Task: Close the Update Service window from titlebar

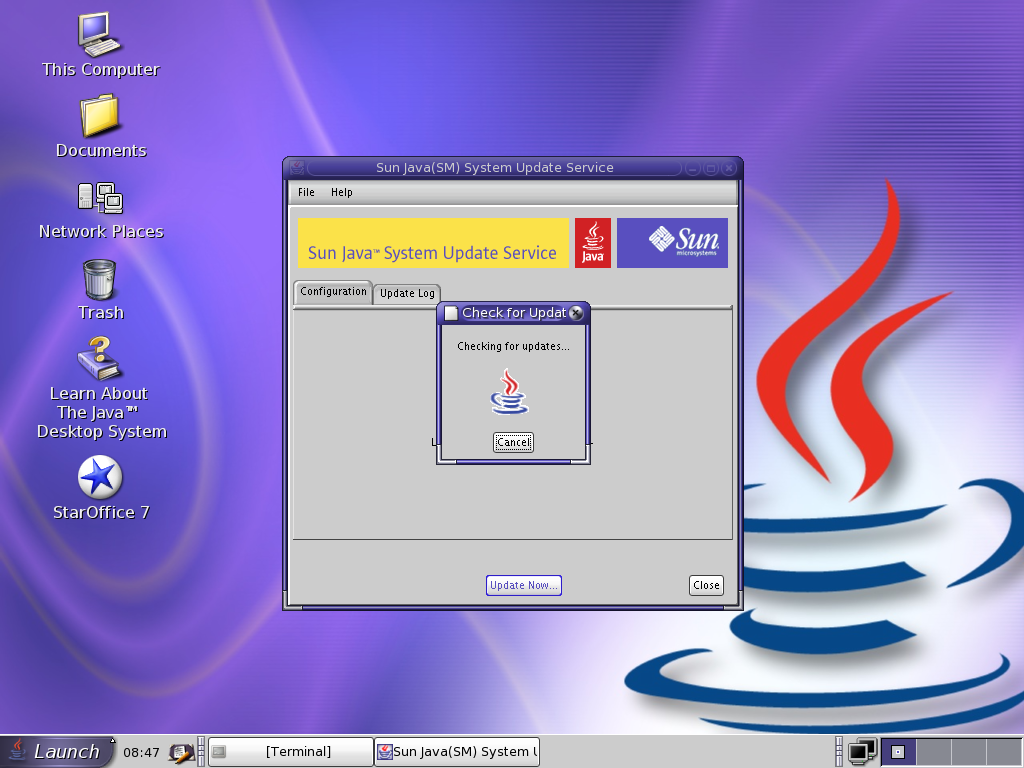Action: point(729,168)
